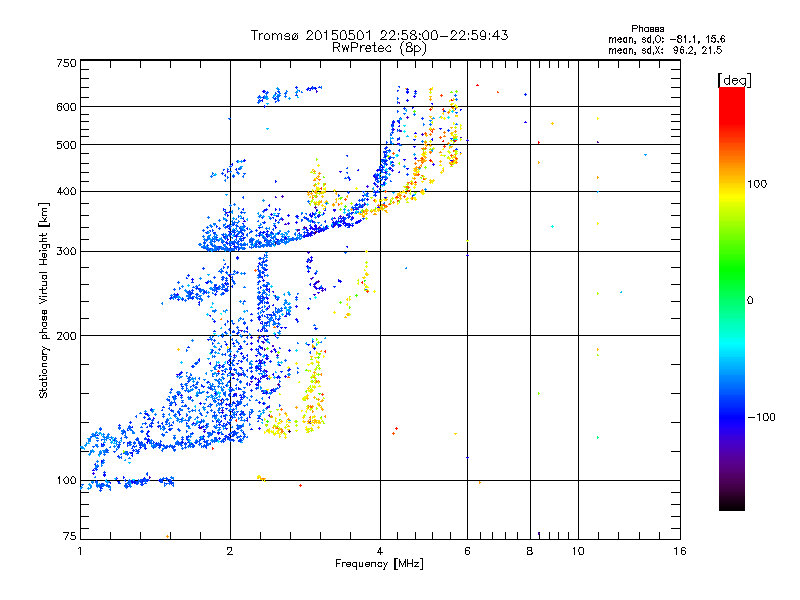
Task: Click the y-axis '750' tick label
Action: click(66, 63)
